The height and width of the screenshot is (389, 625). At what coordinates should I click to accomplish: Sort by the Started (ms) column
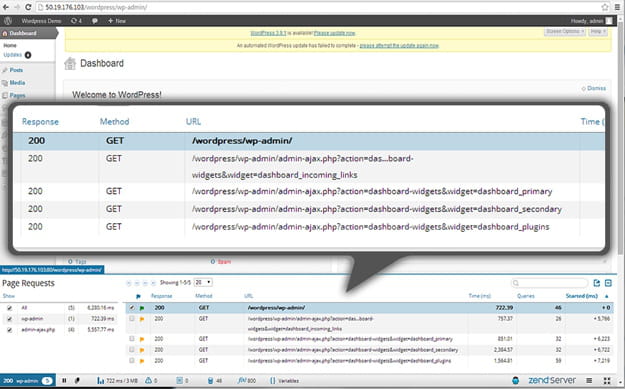point(582,296)
